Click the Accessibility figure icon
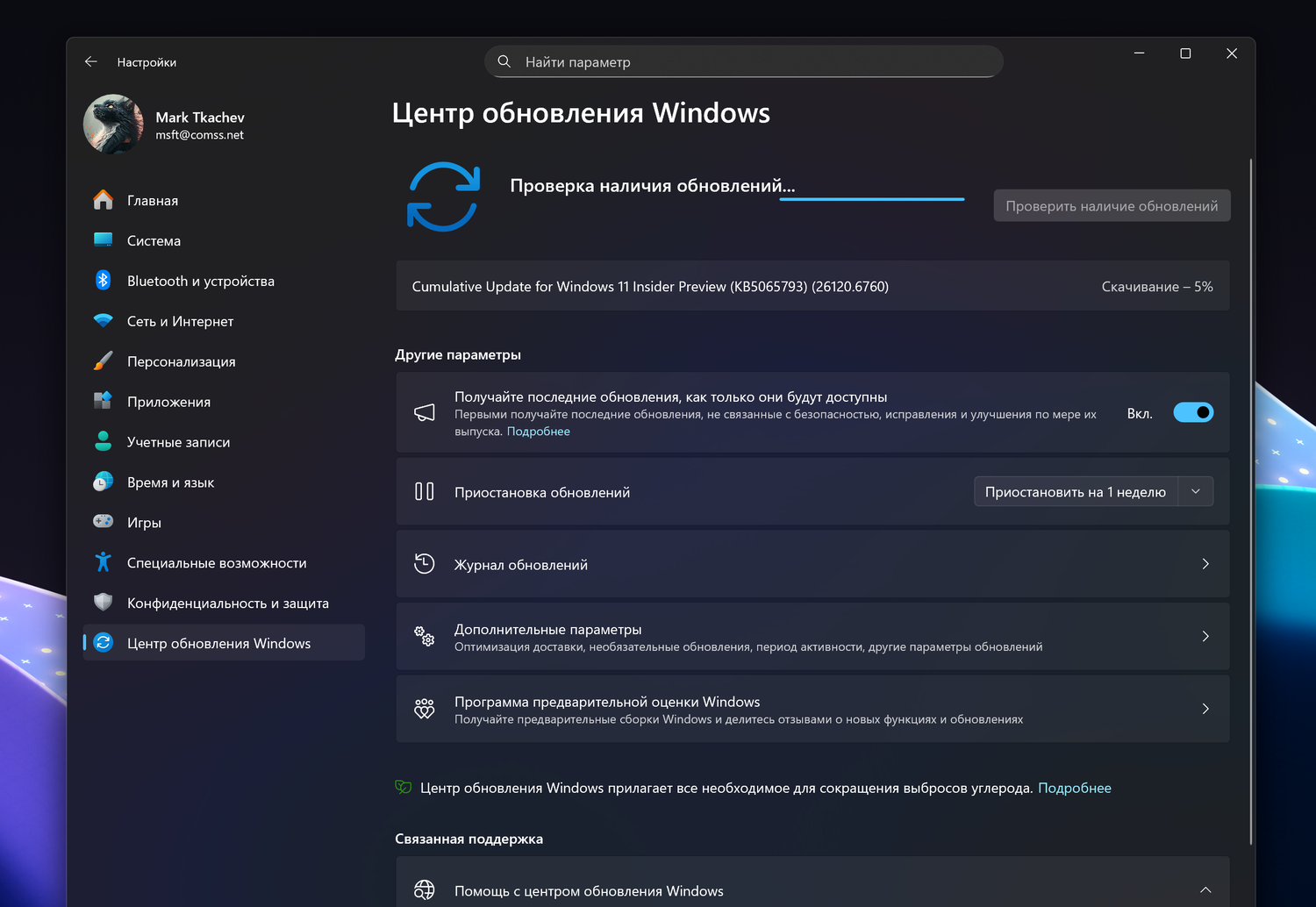The width and height of the screenshot is (1316, 907). 103,562
